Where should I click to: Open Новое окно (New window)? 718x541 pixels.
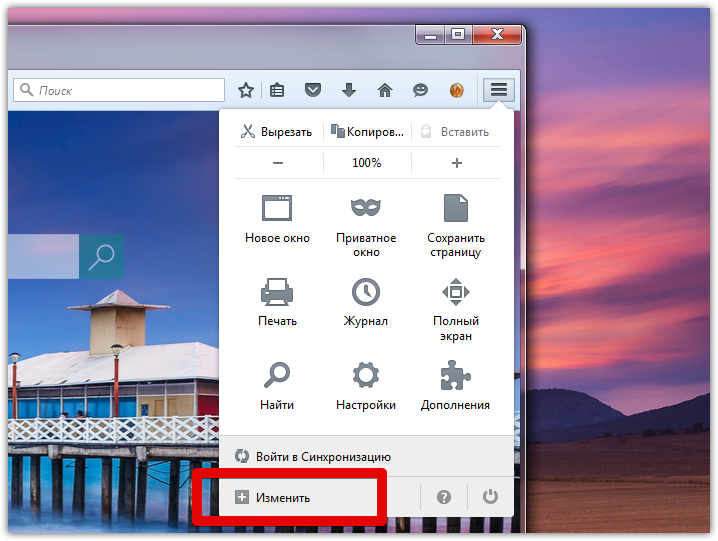[277, 219]
